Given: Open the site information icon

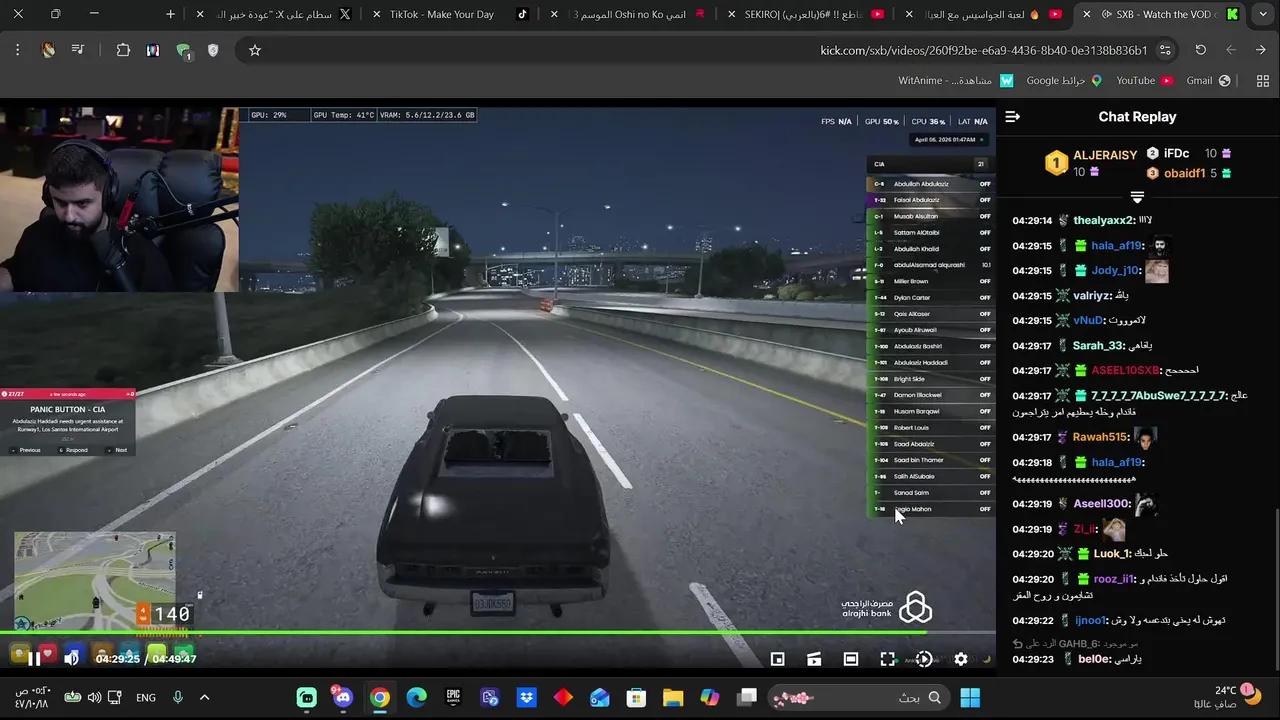Looking at the screenshot, I should click(x=1165, y=50).
